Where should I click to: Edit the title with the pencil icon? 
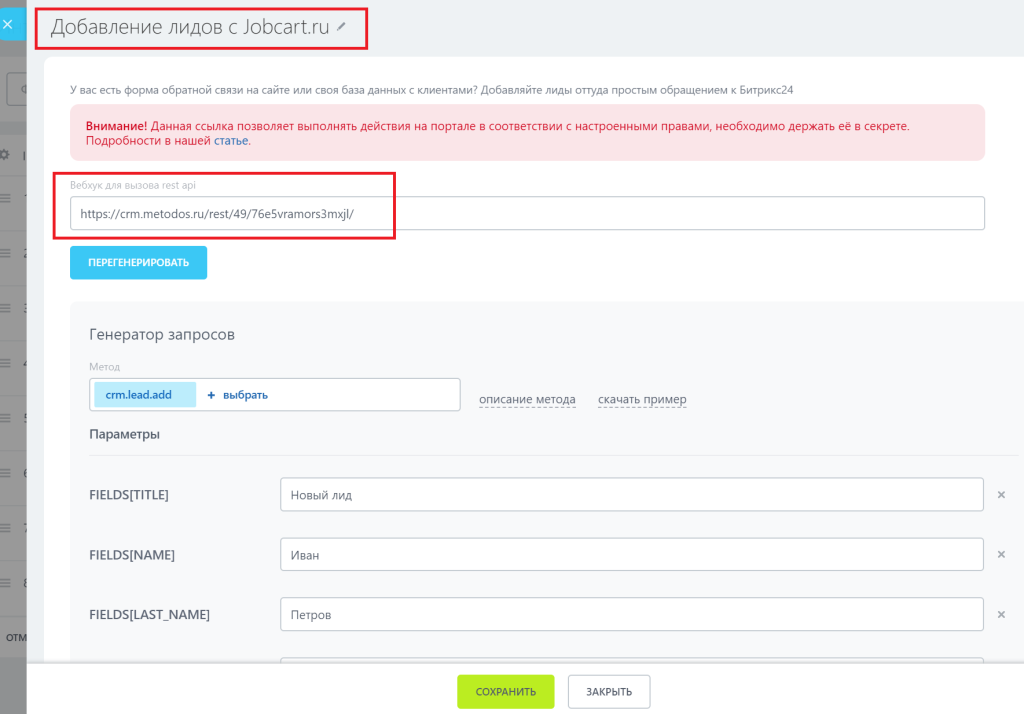pyautogui.click(x=342, y=27)
